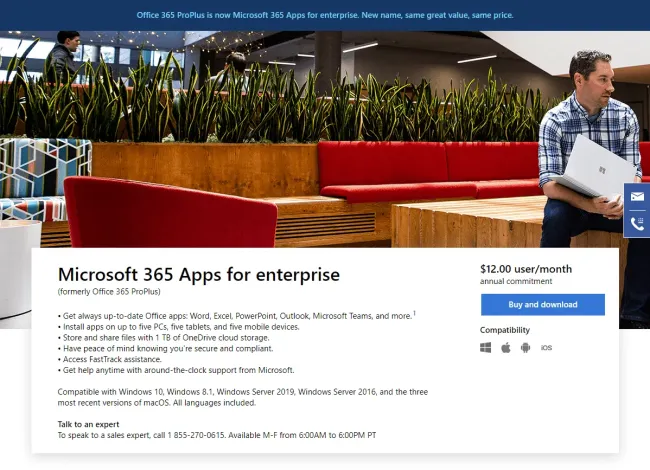The image size is (650, 470).
Task: Click the '(formerly Office 365 ProPlus)' subtitle
Action: 109,291
